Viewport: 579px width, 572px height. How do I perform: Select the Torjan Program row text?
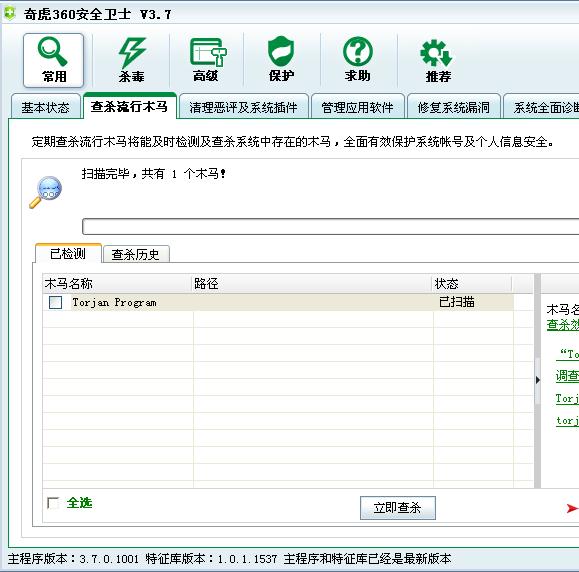pos(114,302)
